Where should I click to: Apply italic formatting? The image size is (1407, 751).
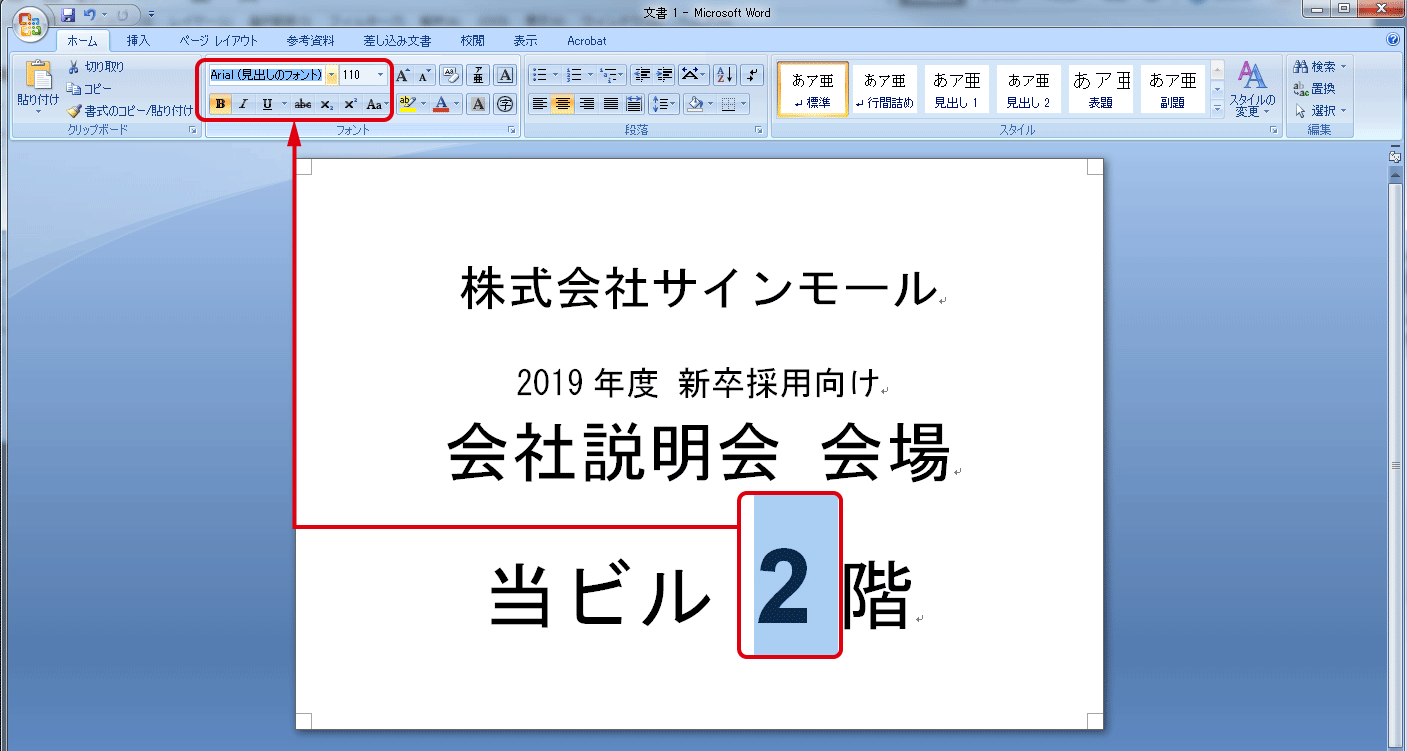point(241,104)
